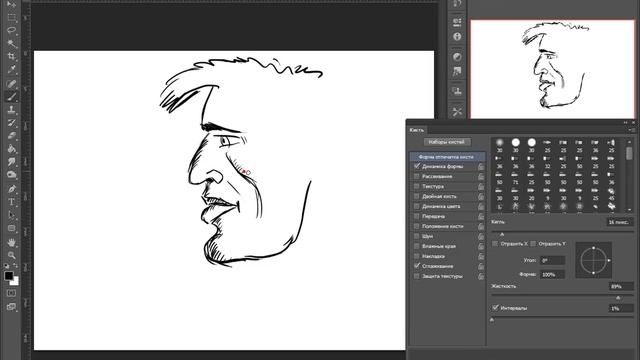Open Положение кисти settings row
The height and width of the screenshot is (360, 640).
click(x=447, y=226)
